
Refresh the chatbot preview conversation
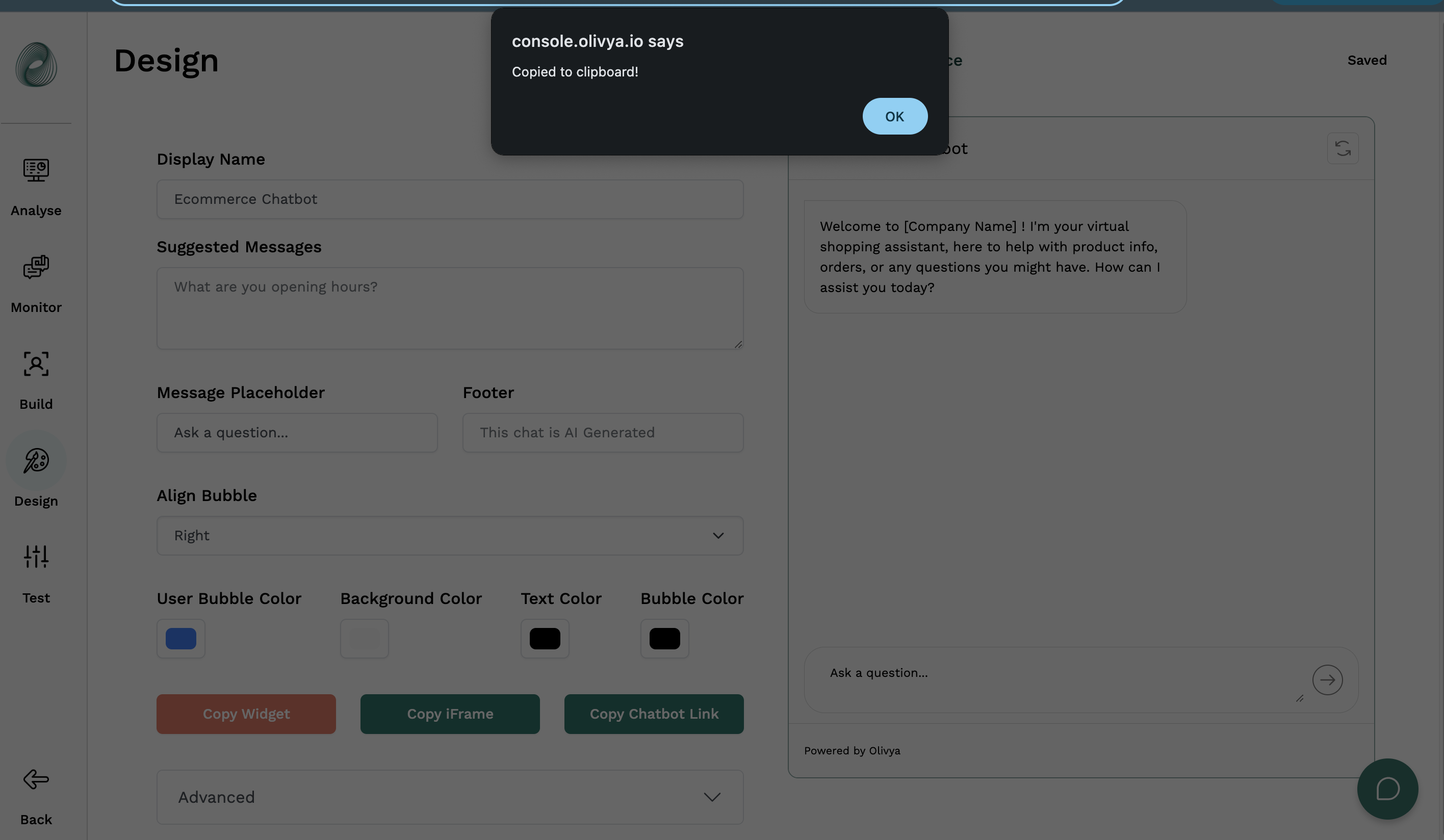[1343, 148]
